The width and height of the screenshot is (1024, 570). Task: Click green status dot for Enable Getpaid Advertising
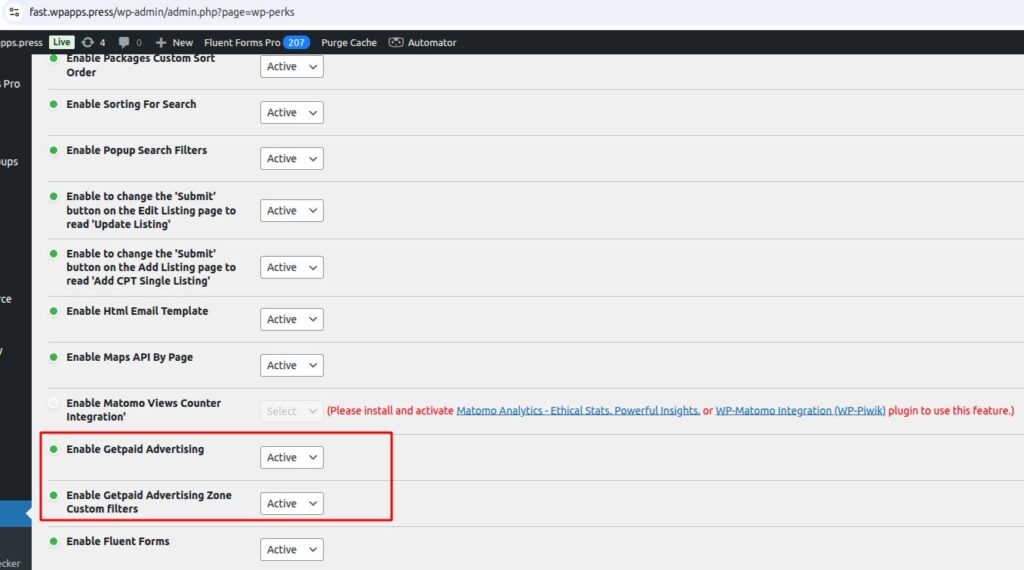(x=54, y=450)
